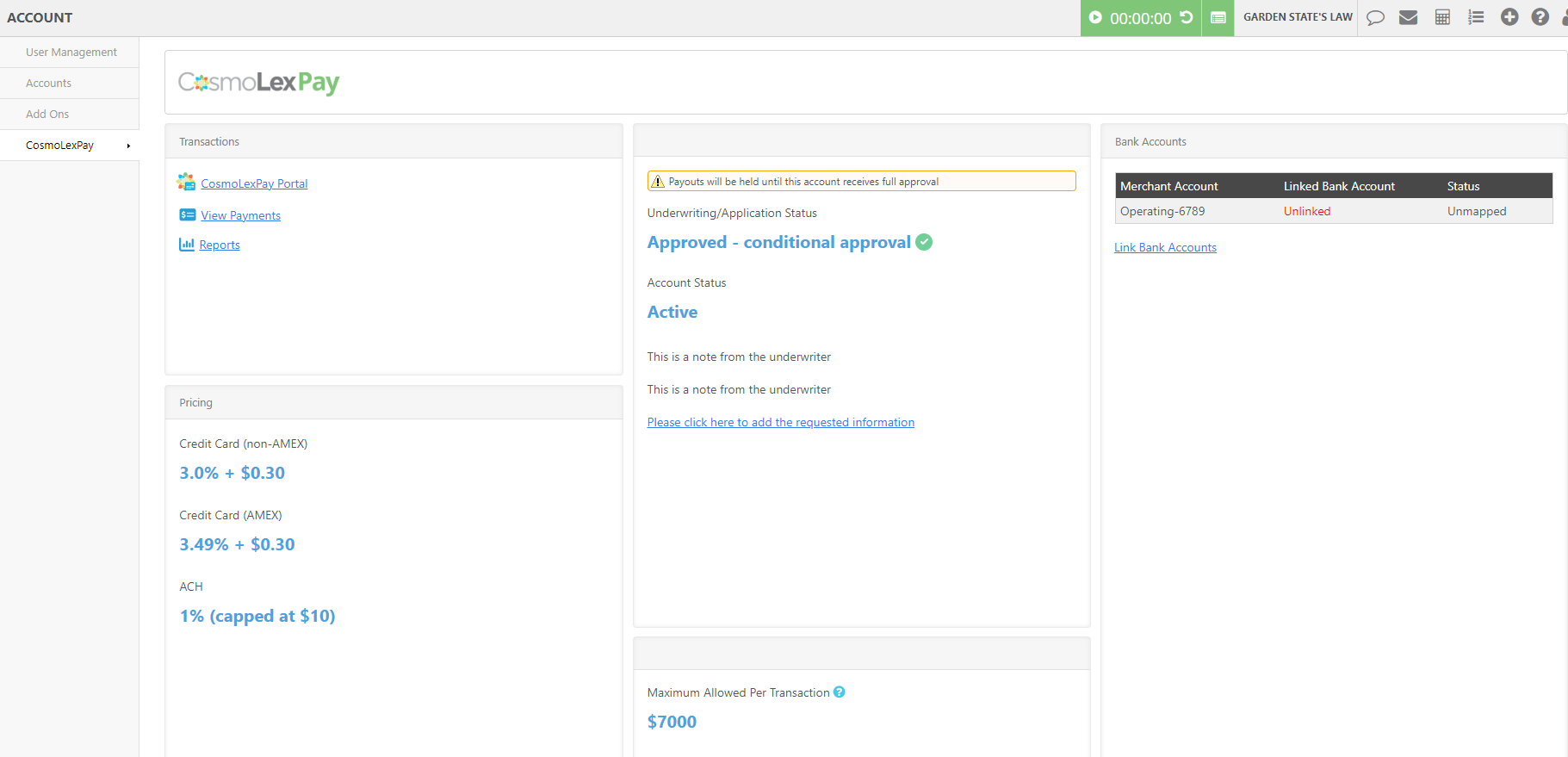The width and height of the screenshot is (1568, 757).
Task: Click the Unmapped status cell
Action: (x=1477, y=211)
